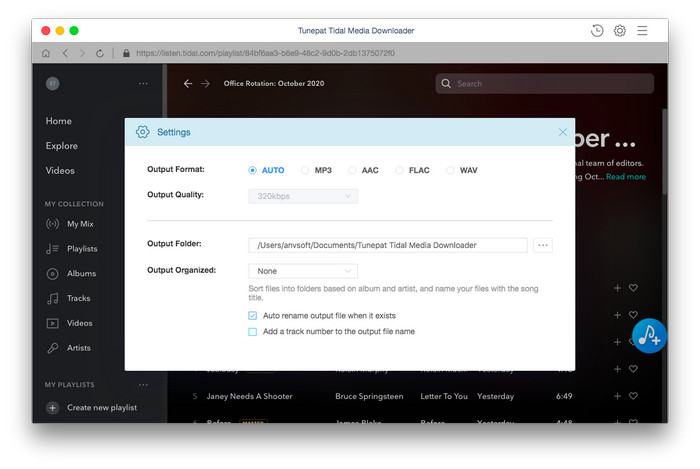
Task: Reload the page icon
Action: [x=100, y=54]
